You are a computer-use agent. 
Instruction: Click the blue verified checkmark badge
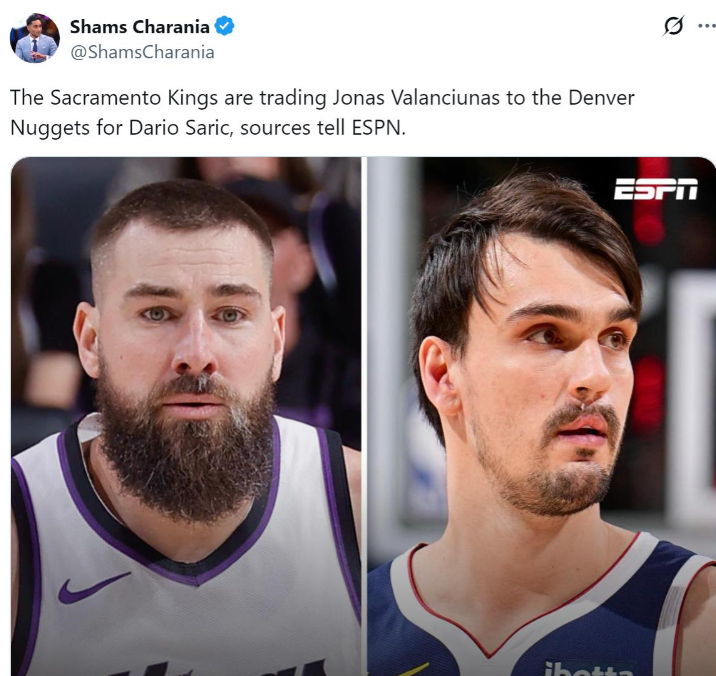click(224, 26)
